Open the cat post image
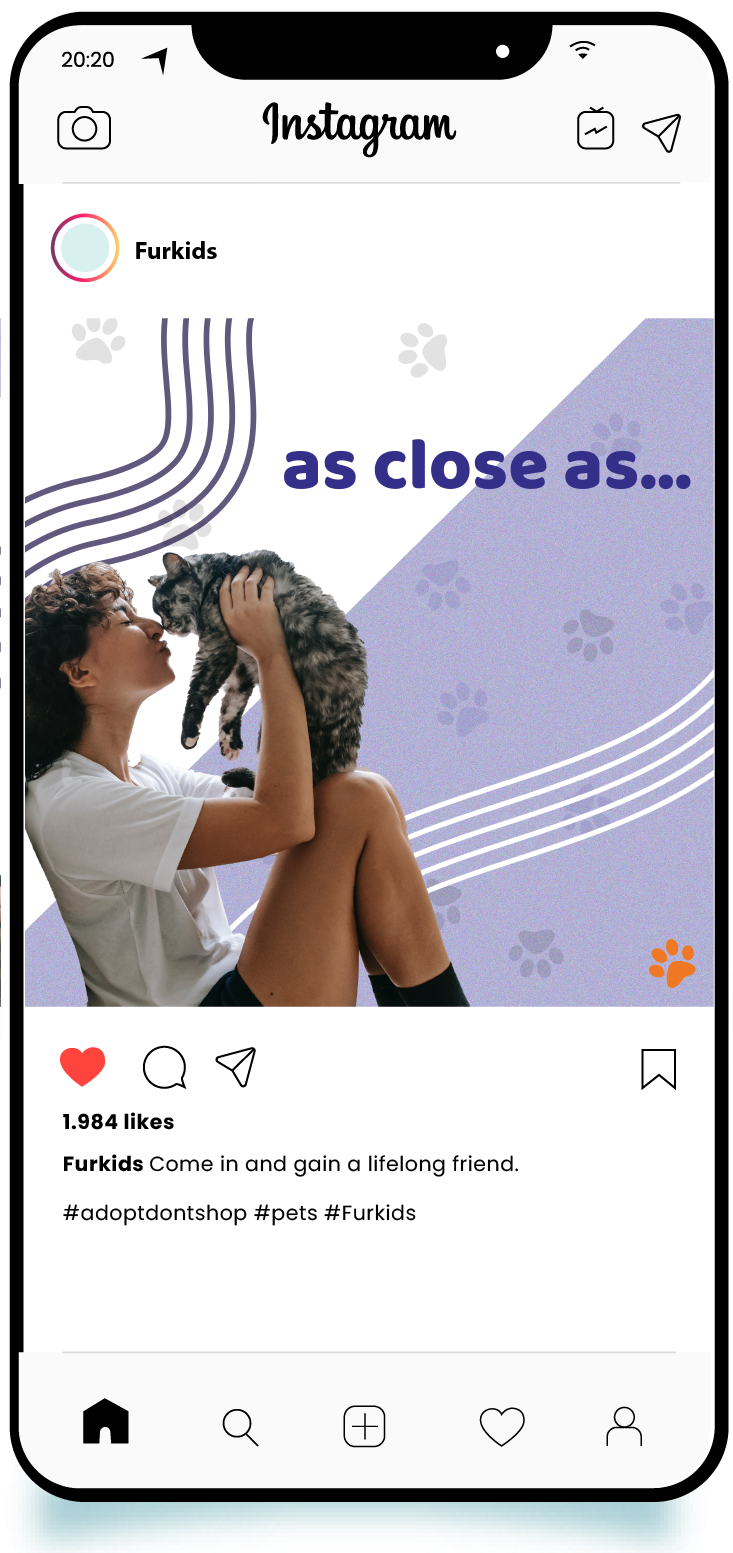Image resolution: width=733 pixels, height=1553 pixels. point(369,662)
